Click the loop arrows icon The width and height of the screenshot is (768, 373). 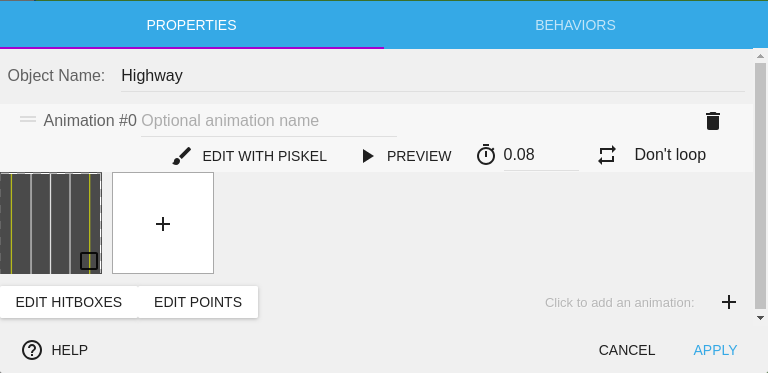pos(606,155)
